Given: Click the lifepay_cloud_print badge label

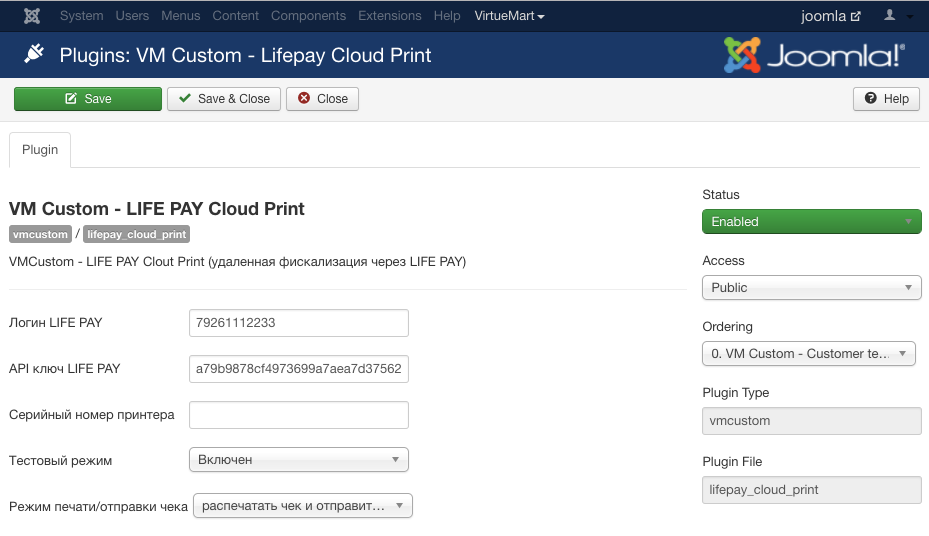Looking at the screenshot, I should point(136,235).
